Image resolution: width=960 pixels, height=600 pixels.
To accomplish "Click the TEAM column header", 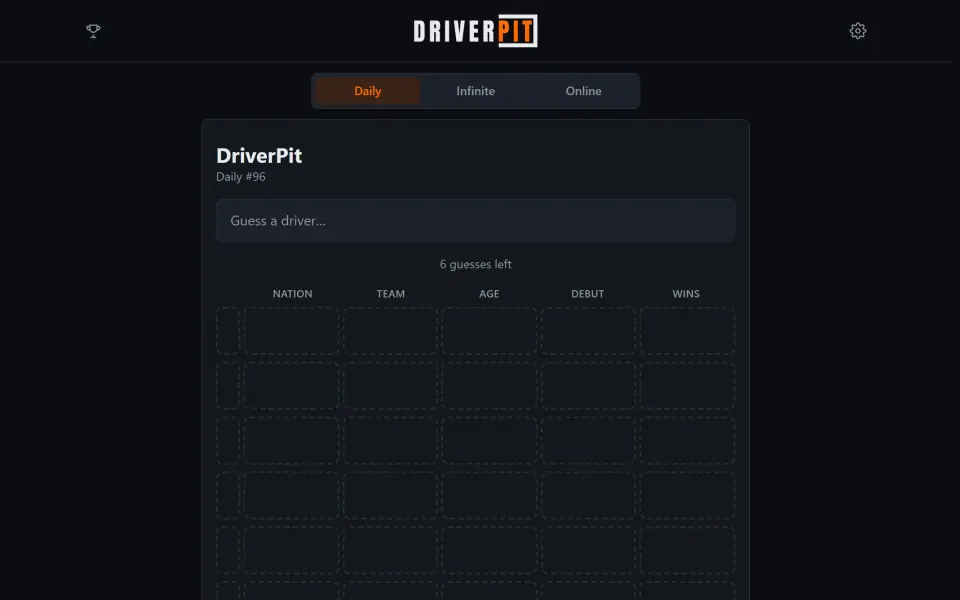I will click(x=391, y=294).
